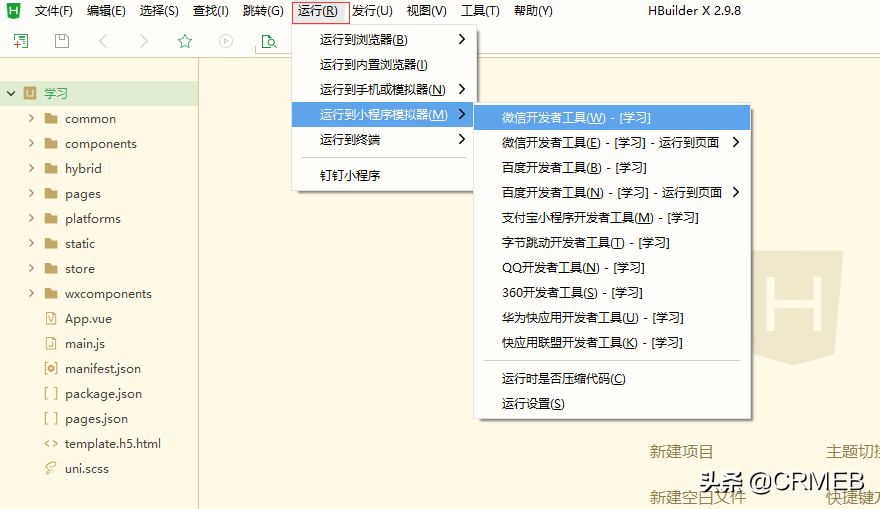This screenshot has width=880, height=509.
Task: Open the 帮助(Y) menu
Action: pos(533,11)
